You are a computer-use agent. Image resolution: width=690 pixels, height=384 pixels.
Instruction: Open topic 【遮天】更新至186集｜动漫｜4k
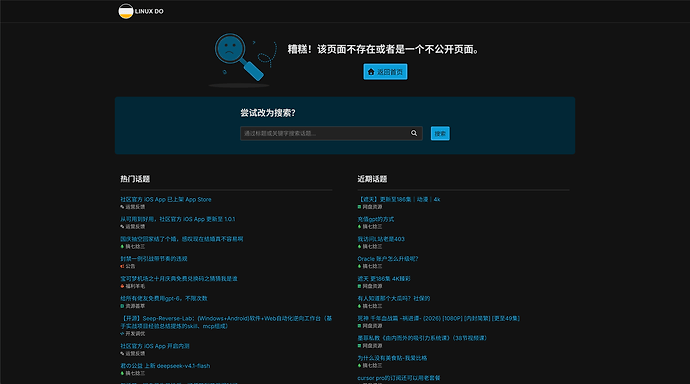tap(399, 199)
